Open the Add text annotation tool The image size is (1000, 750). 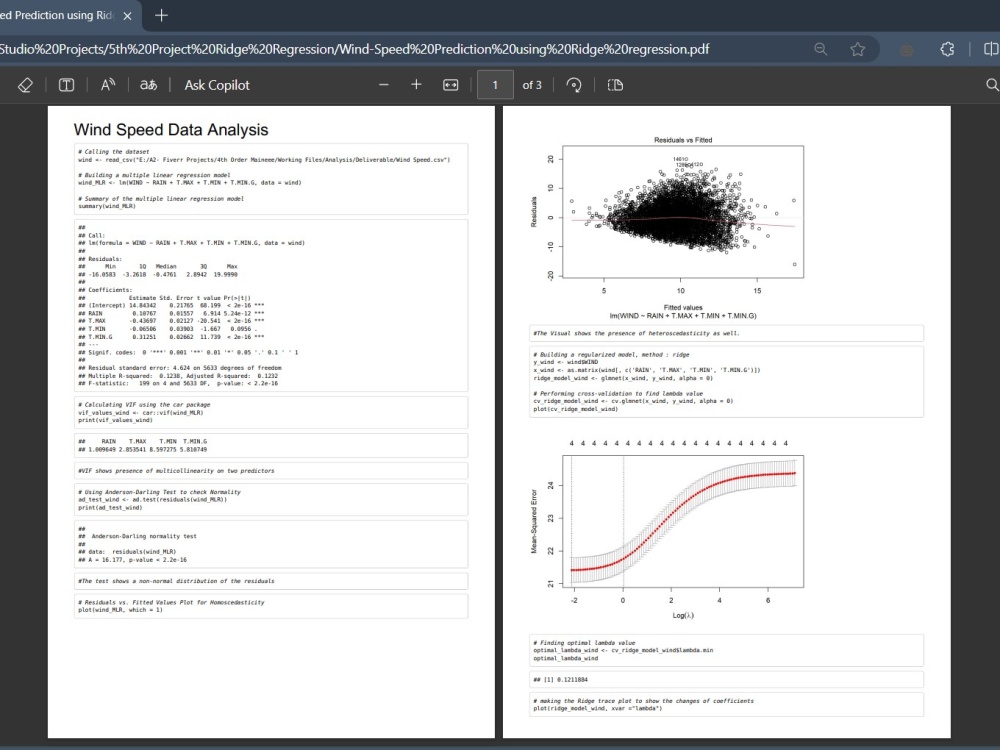coord(66,85)
